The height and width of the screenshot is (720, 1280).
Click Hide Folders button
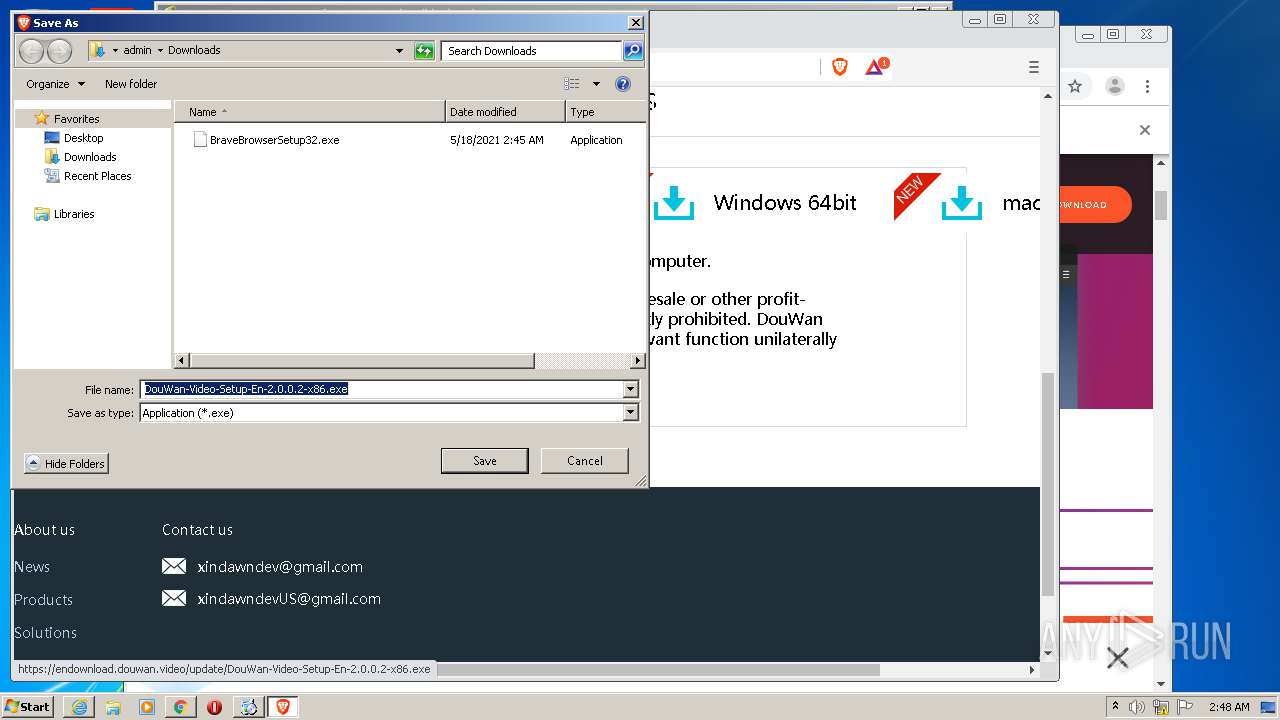[x=66, y=464]
